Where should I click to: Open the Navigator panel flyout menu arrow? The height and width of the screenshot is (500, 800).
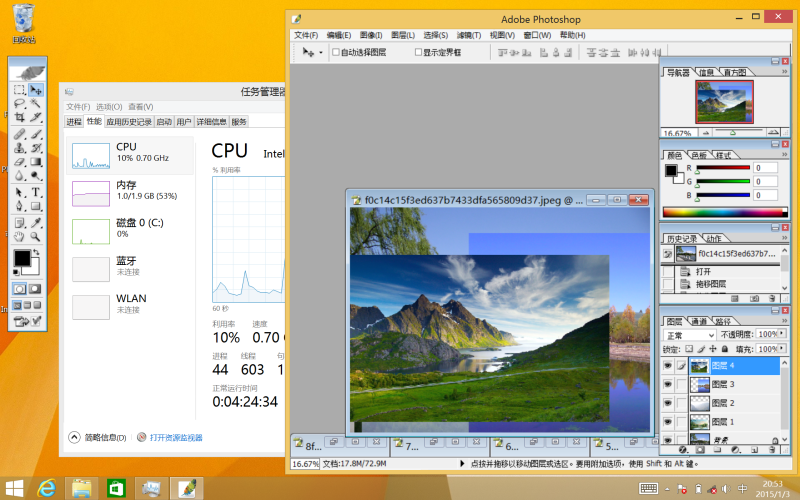785,72
